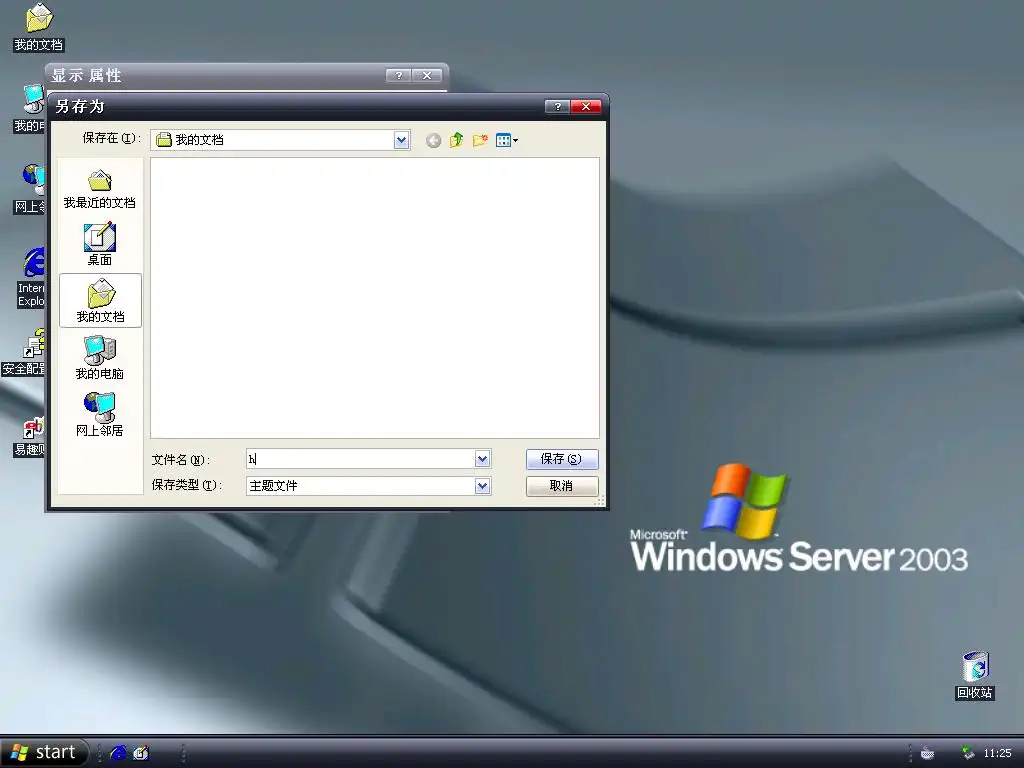This screenshot has width=1024, height=768.
Task: Launch Internet Explorer from quick launch
Action: click(118, 753)
